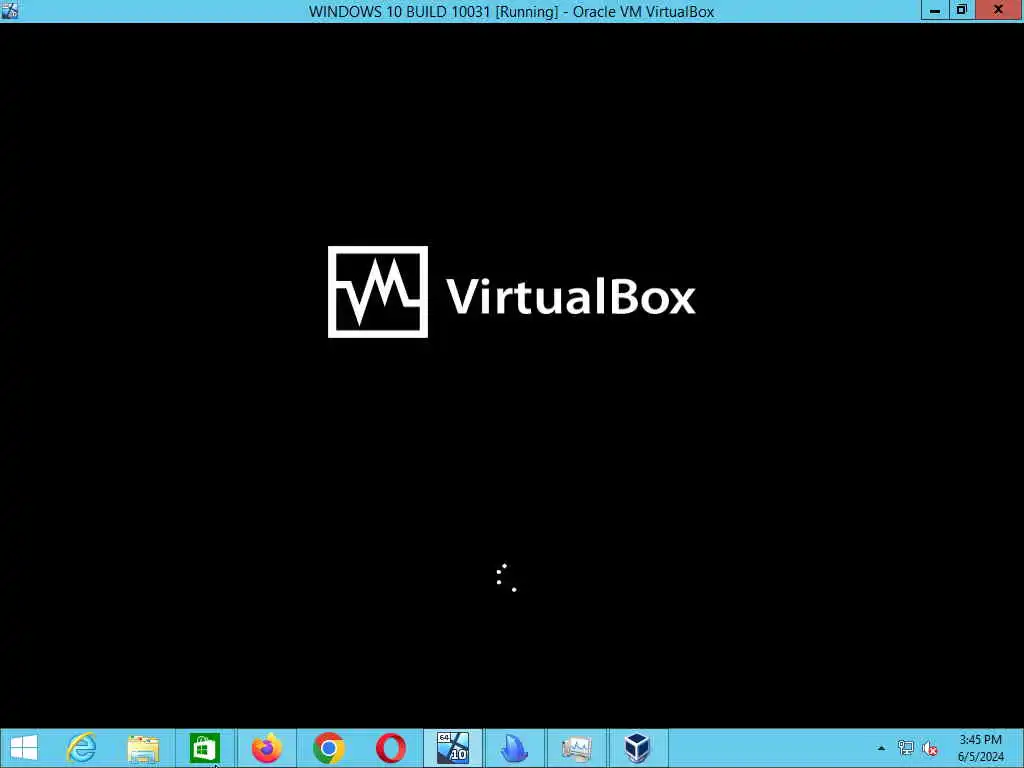1024x768 pixels.
Task: Launch Internet Explorer from the taskbar
Action: pos(82,748)
